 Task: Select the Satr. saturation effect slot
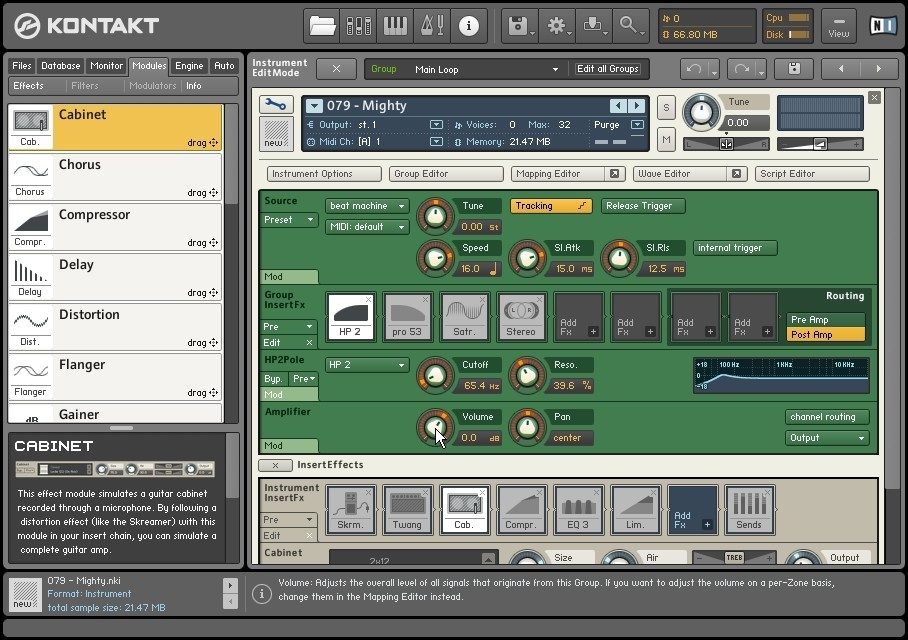464,317
